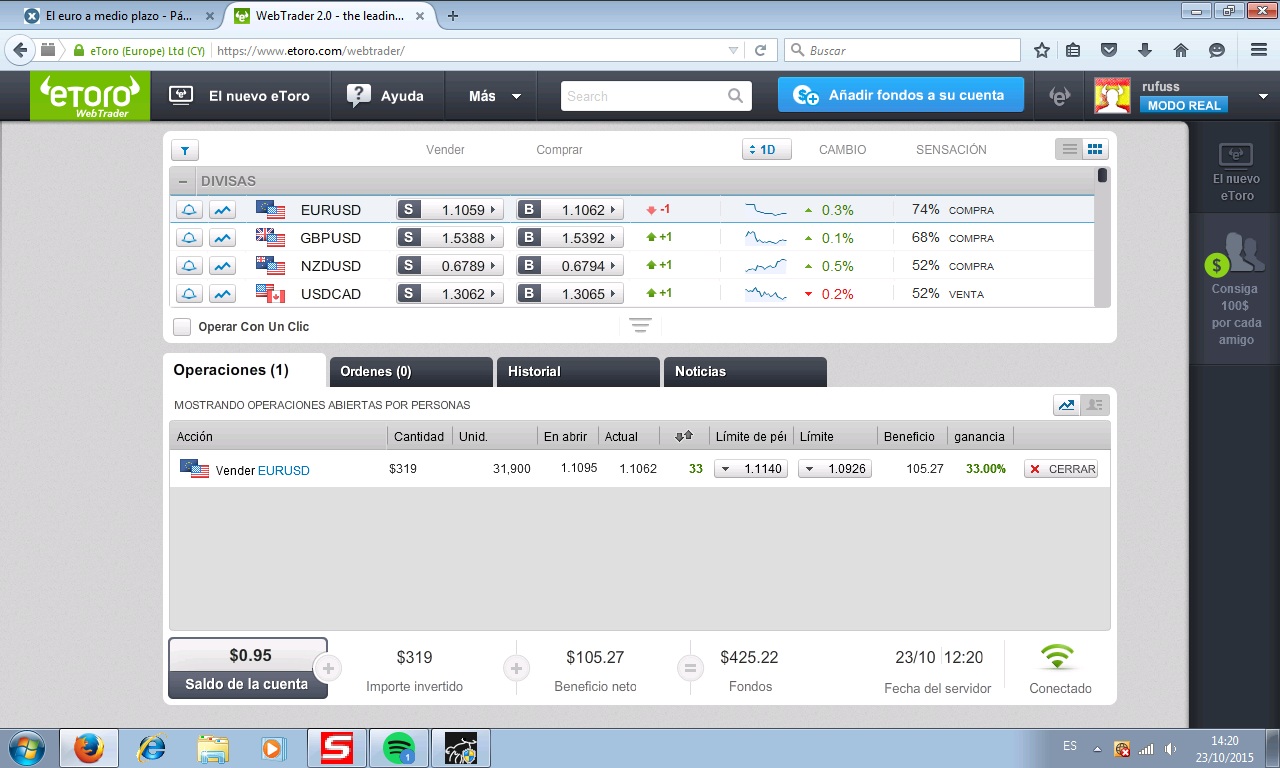Image resolution: width=1280 pixels, height=768 pixels.
Task: Reload the page in Firefox
Action: [x=760, y=50]
